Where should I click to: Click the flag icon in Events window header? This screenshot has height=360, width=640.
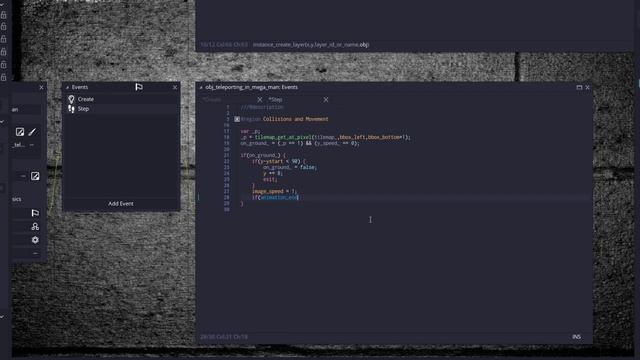[139, 87]
